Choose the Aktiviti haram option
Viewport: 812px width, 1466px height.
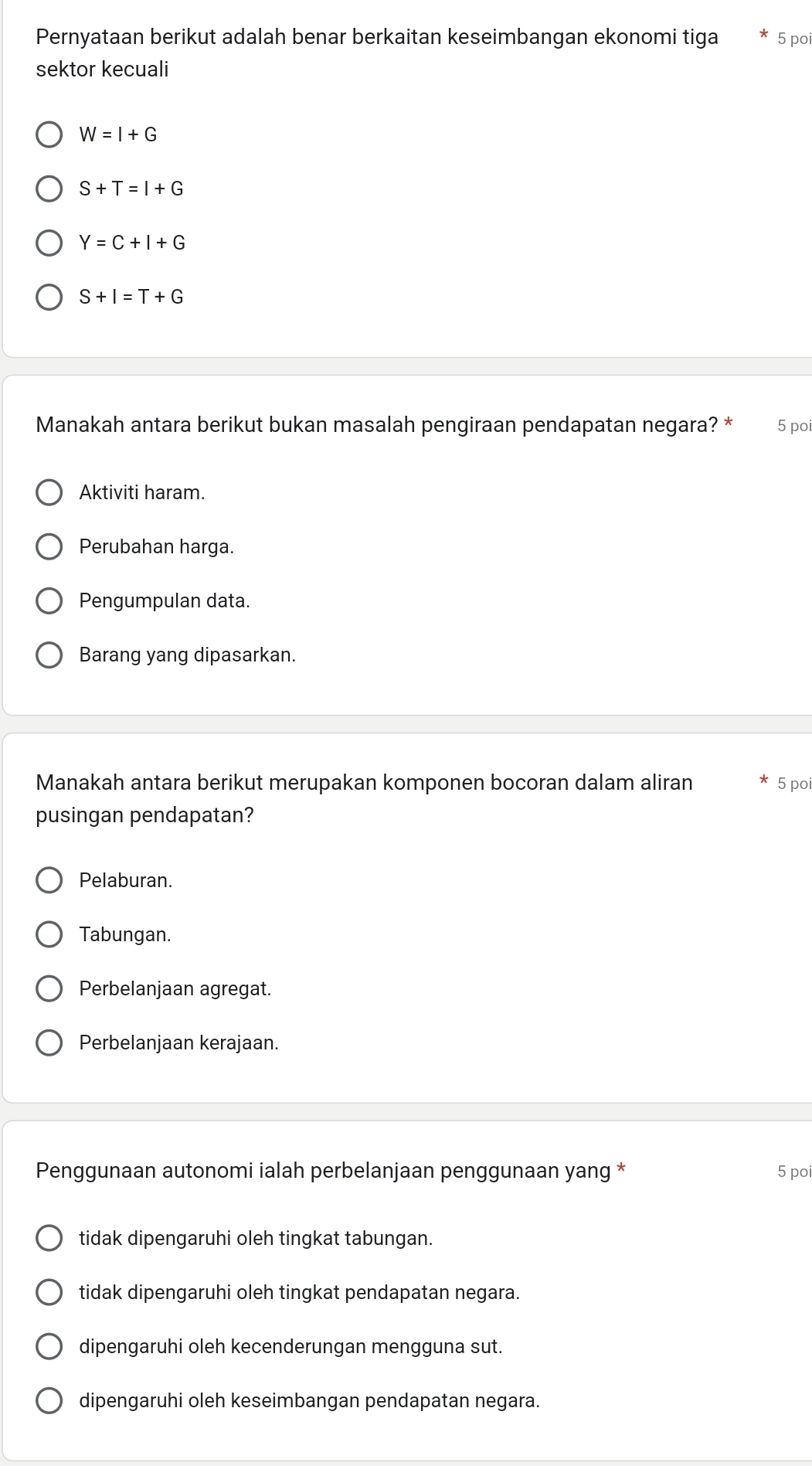[49, 492]
